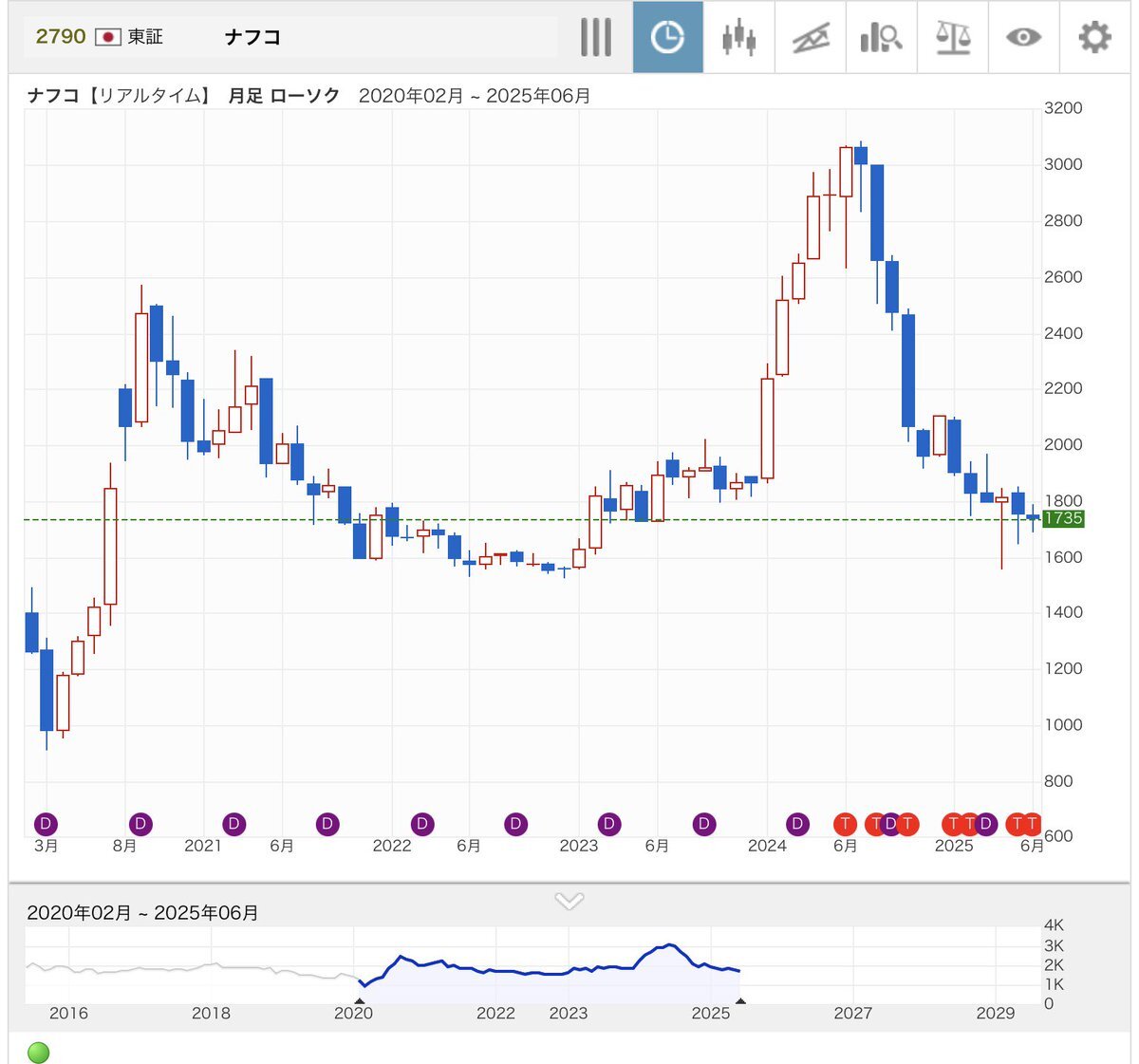The height and width of the screenshot is (1064, 1139).
Task: Click the last purple D marker after 2025
Action: (x=985, y=824)
